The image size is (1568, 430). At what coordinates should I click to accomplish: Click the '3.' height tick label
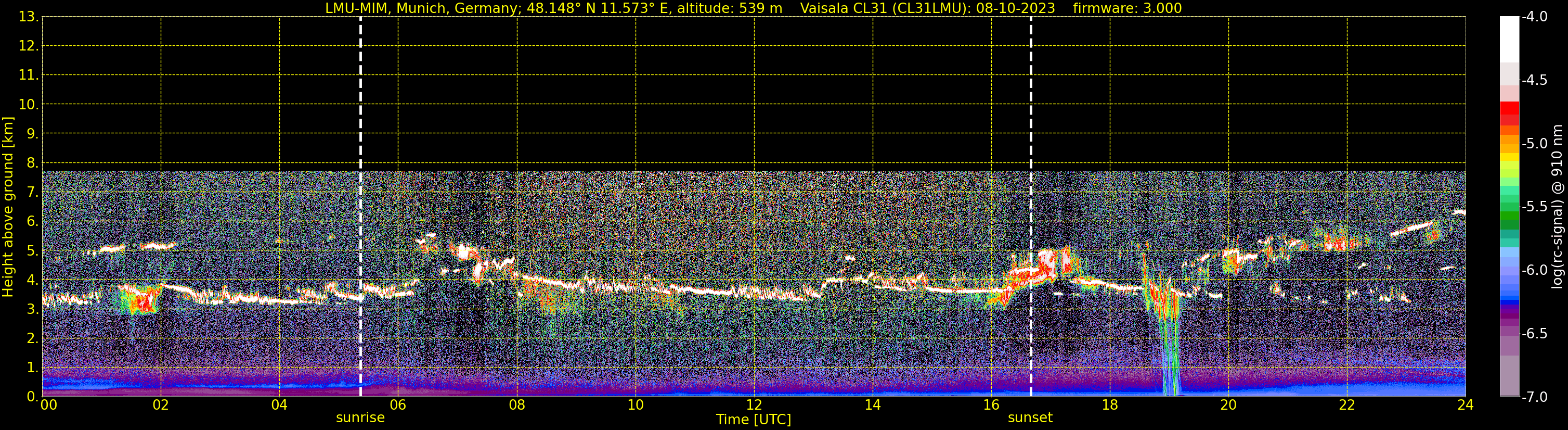[x=32, y=309]
